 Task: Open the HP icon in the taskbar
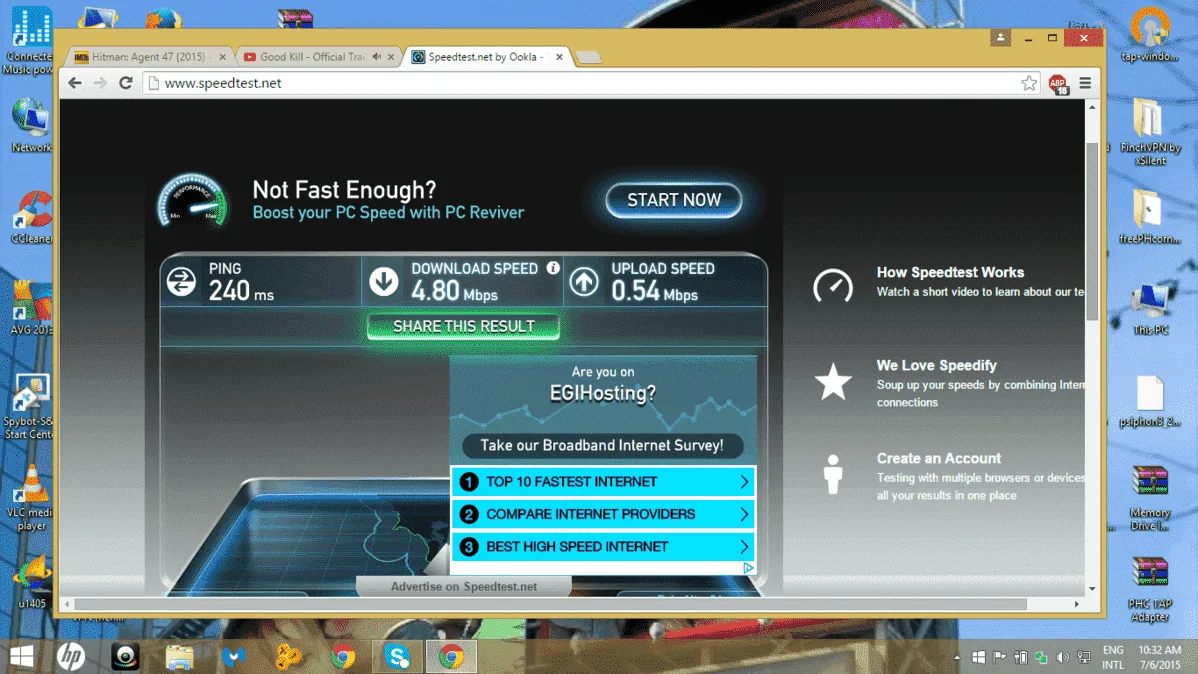71,656
